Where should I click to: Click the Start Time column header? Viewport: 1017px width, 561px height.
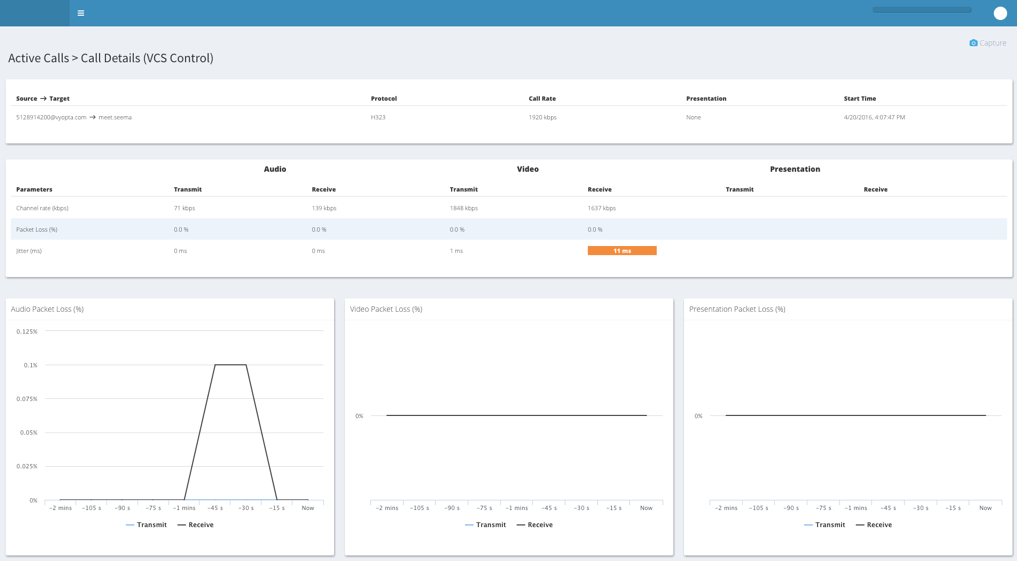(860, 99)
